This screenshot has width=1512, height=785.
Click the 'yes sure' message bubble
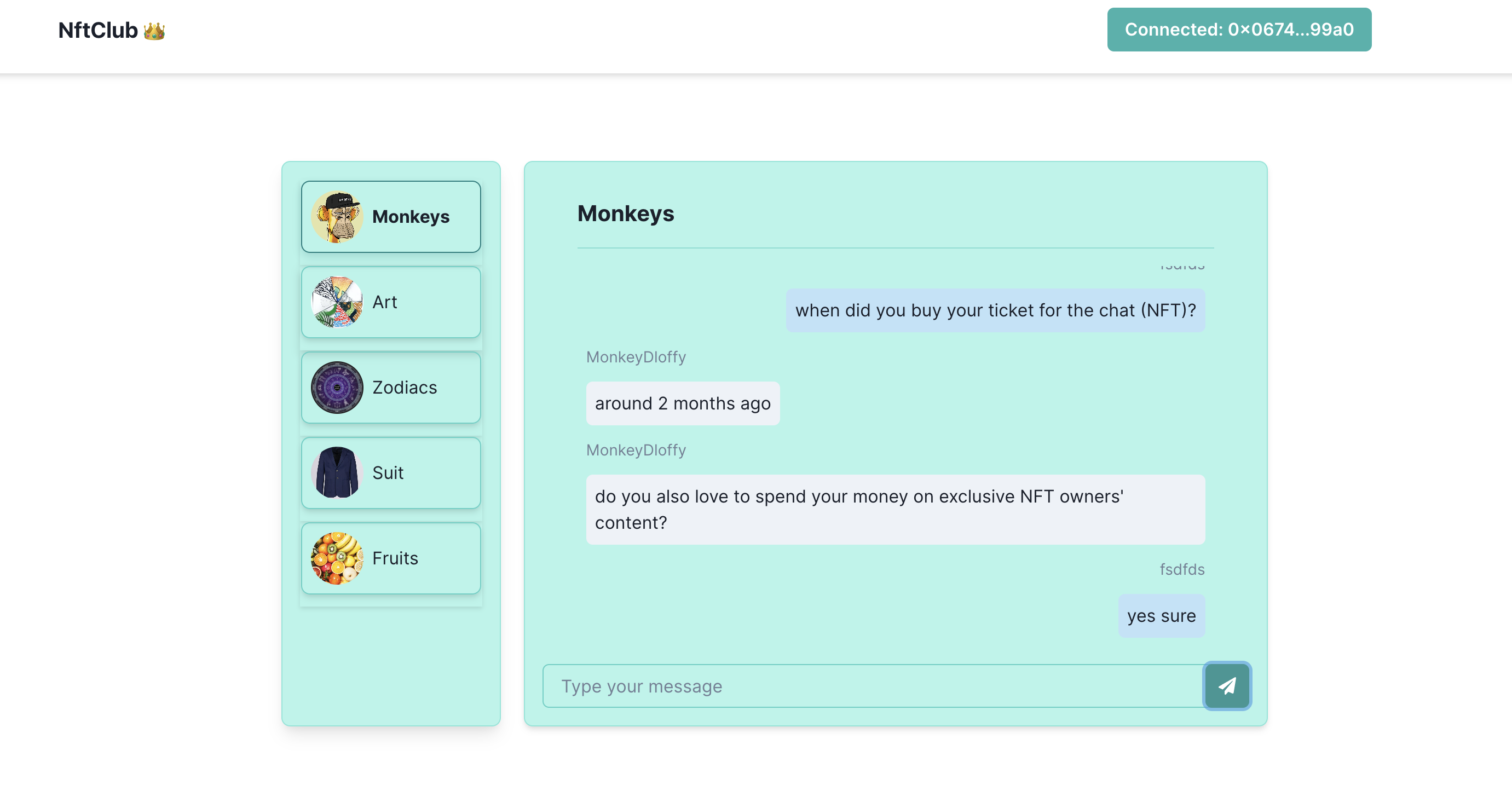tap(1161, 615)
